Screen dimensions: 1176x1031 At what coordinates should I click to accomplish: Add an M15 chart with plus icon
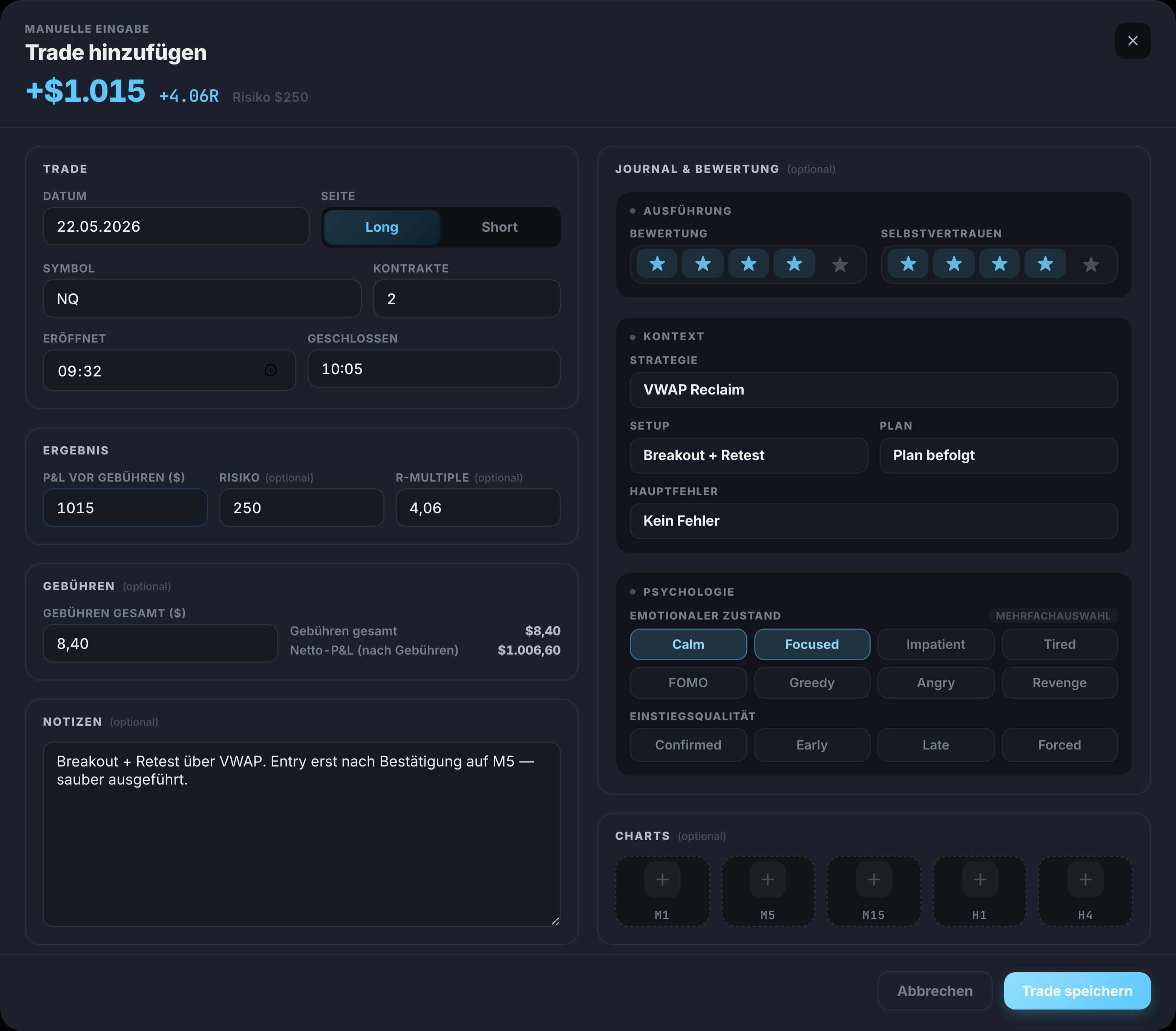pos(873,880)
